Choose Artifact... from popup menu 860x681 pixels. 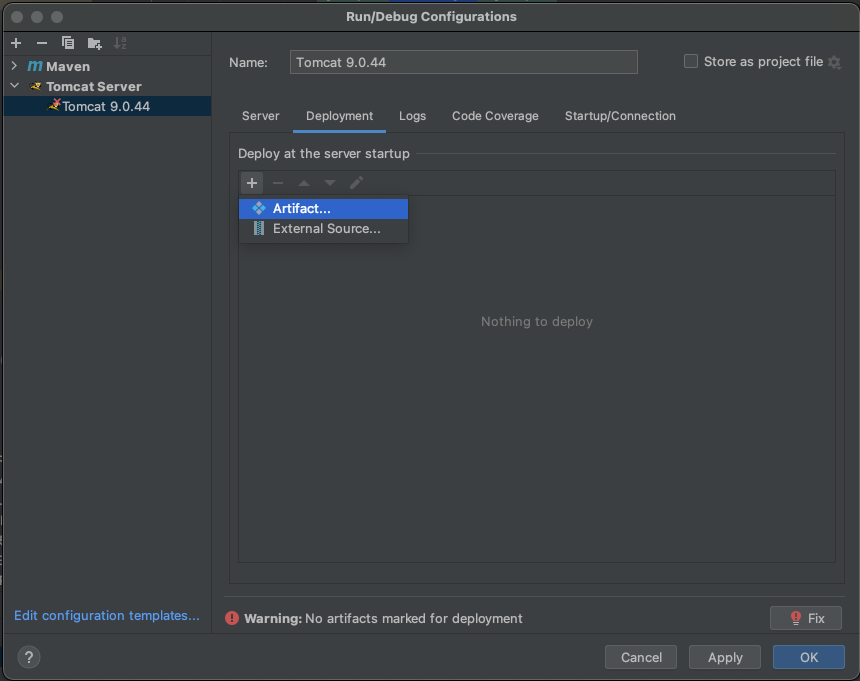(324, 208)
